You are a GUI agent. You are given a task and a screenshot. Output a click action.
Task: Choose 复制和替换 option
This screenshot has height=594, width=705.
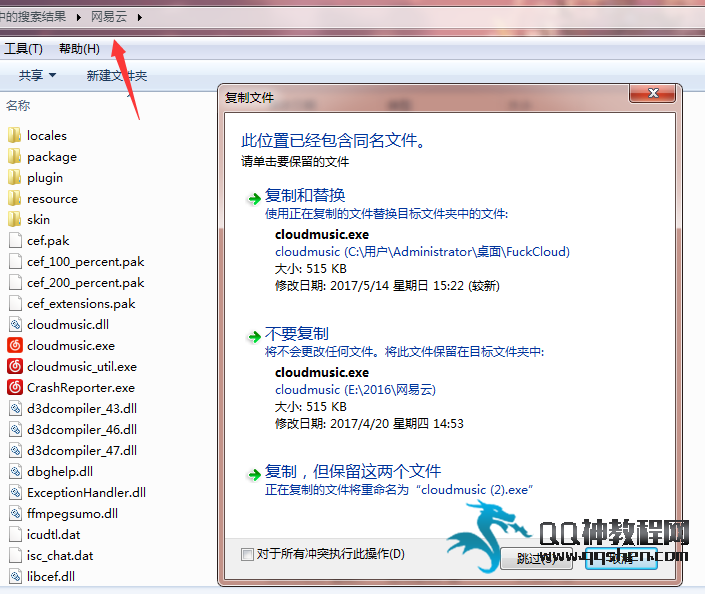[305, 195]
